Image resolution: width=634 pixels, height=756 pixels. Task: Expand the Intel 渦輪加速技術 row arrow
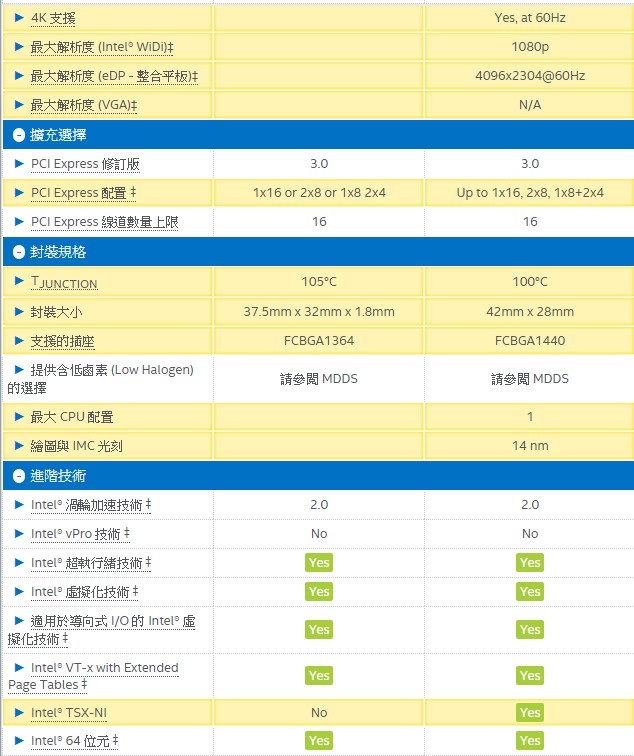pyautogui.click(x=19, y=504)
